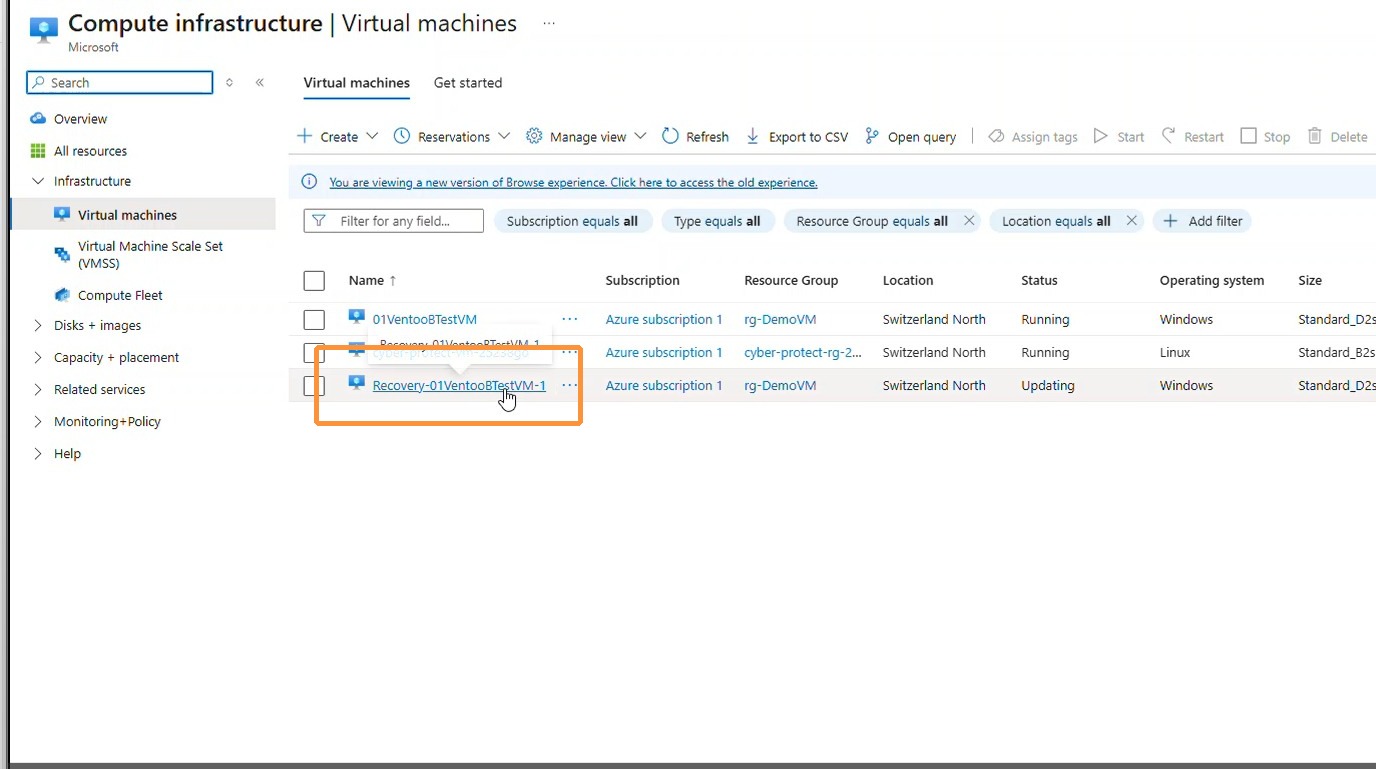Click the Assign tags icon
This screenshot has width=1376, height=769.
(996, 136)
